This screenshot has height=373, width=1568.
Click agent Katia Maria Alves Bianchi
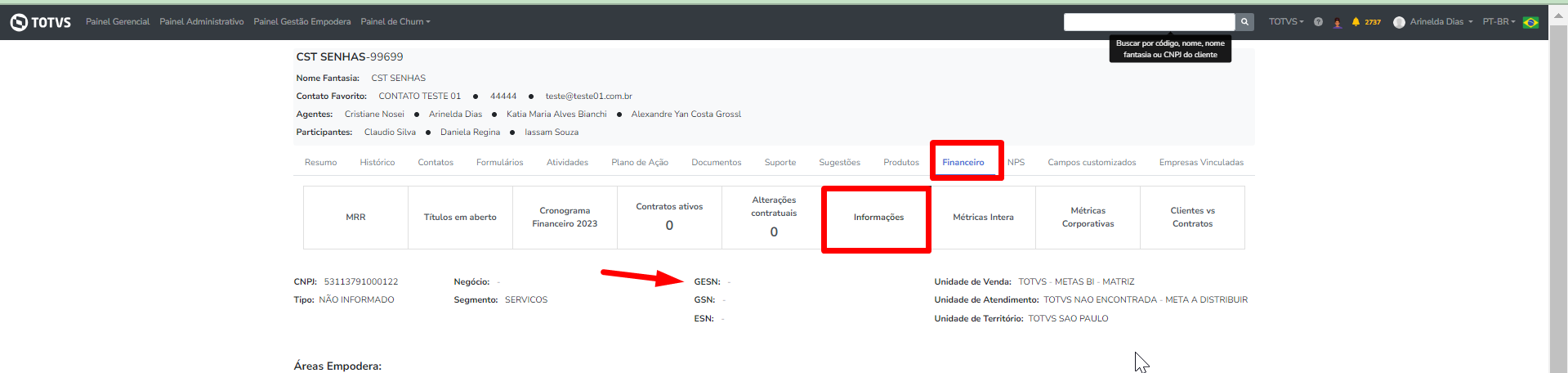coord(556,114)
